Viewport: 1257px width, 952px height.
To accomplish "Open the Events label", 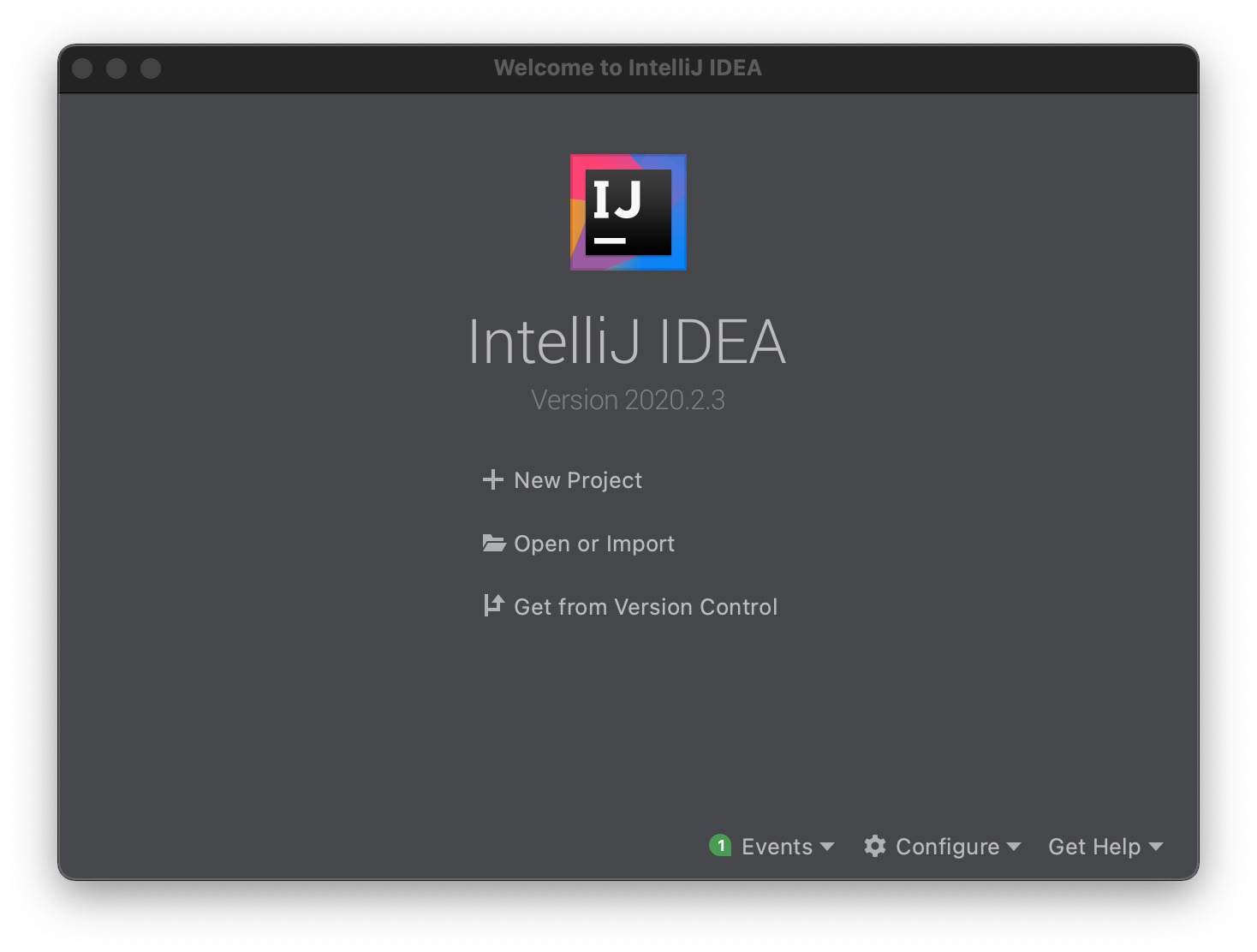I will click(x=777, y=847).
